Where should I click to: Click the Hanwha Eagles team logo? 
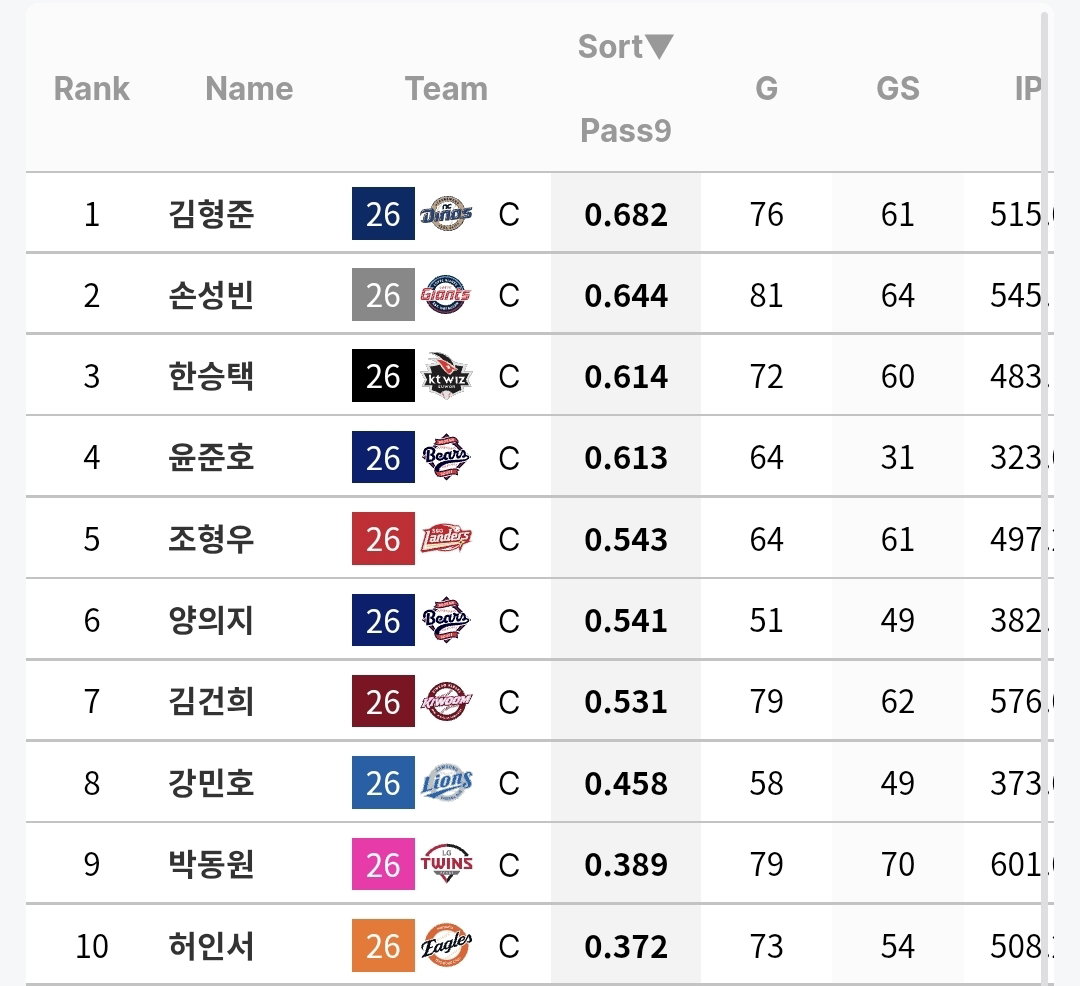pyautogui.click(x=446, y=945)
